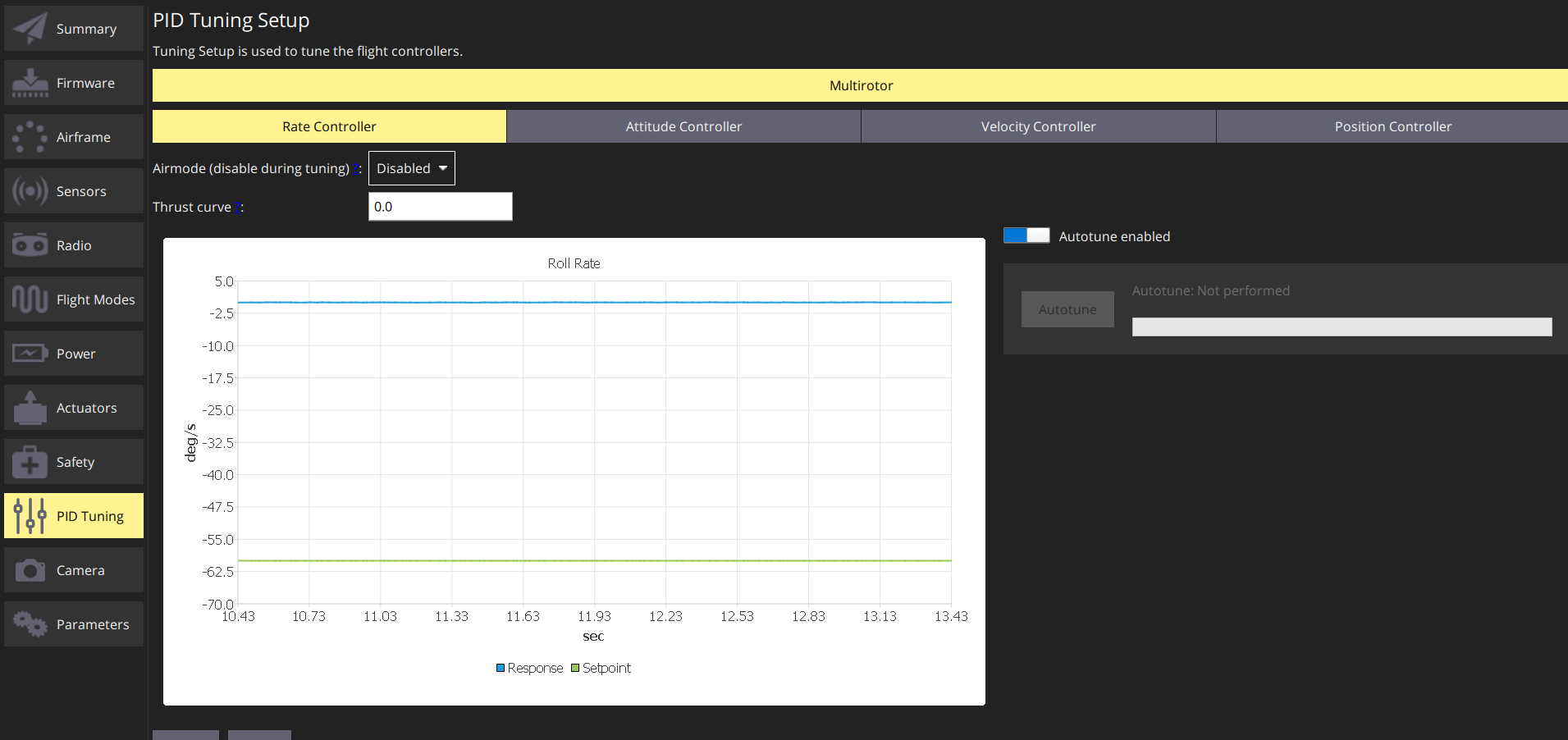Click the Autotune progress bar
This screenshot has height=740, width=1568.
(x=1342, y=327)
